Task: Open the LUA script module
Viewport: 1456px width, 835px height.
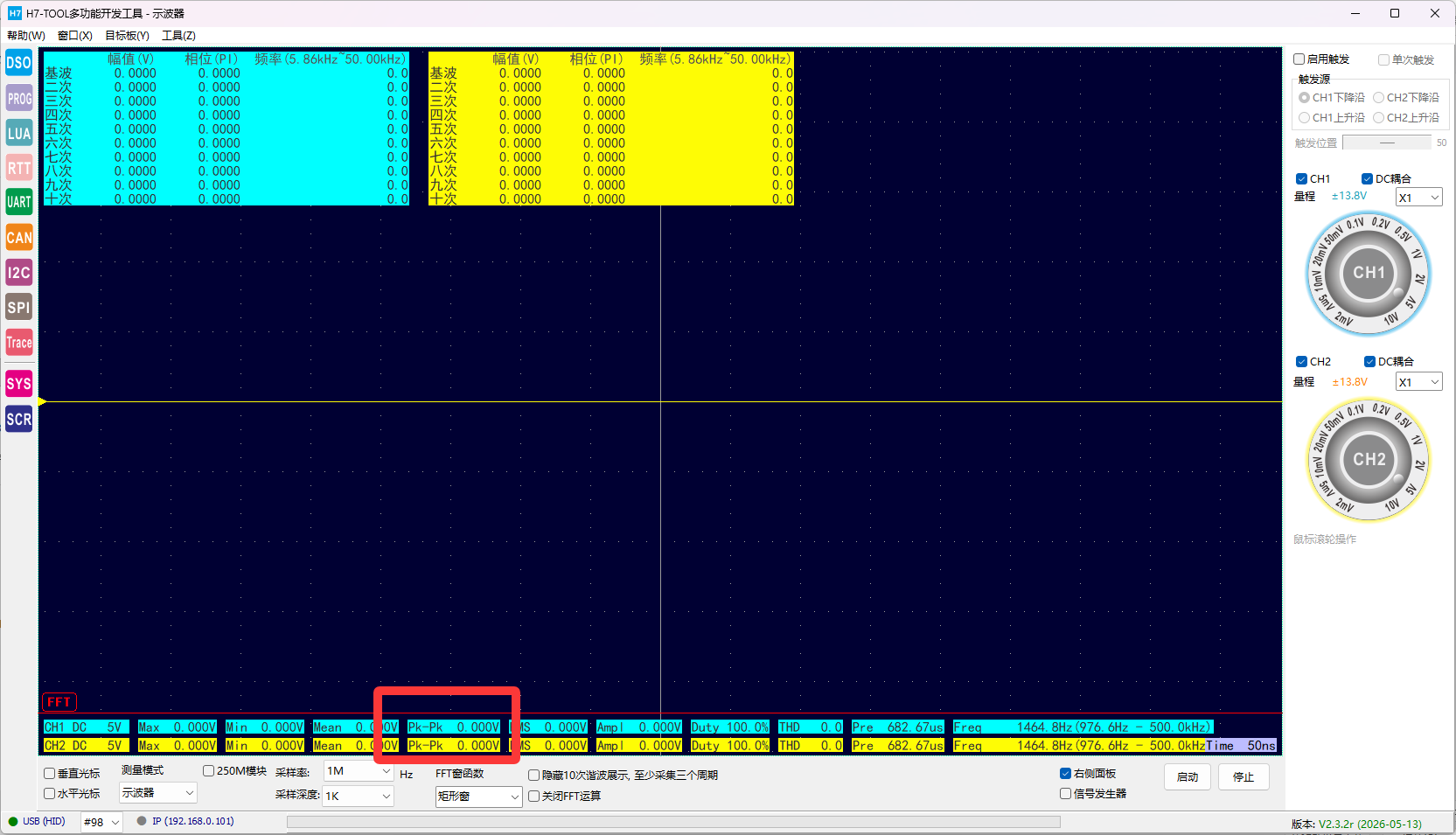Action: (19, 133)
